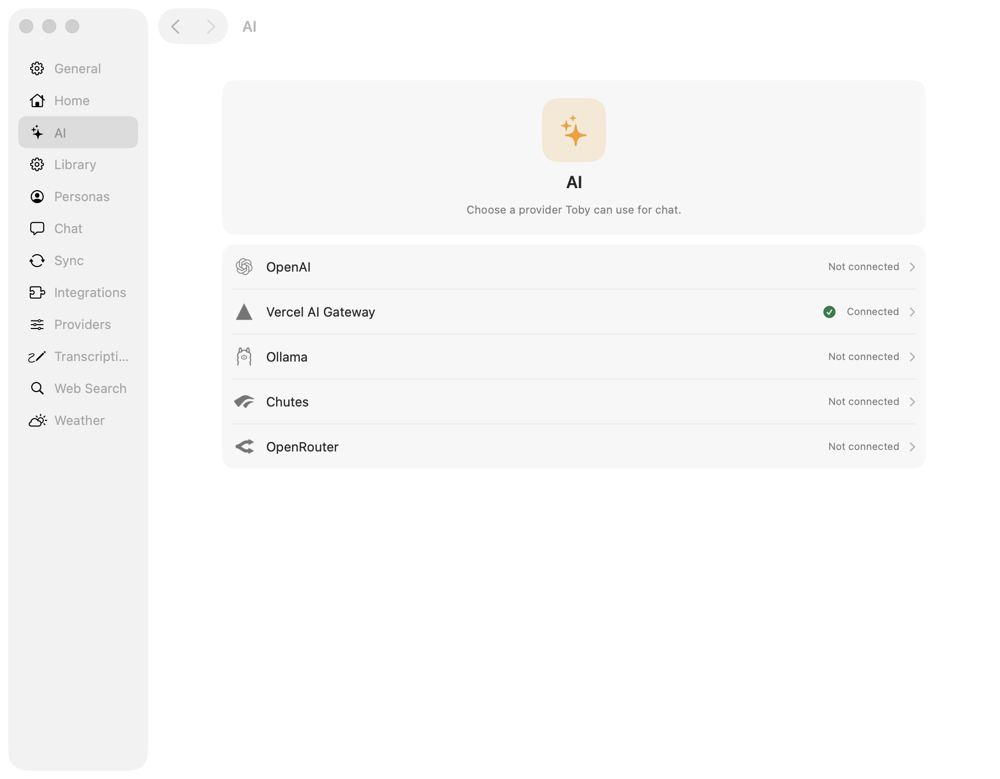Viewport: 1000px width, 779px height.
Task: Click the Personas person icon
Action: (37, 197)
